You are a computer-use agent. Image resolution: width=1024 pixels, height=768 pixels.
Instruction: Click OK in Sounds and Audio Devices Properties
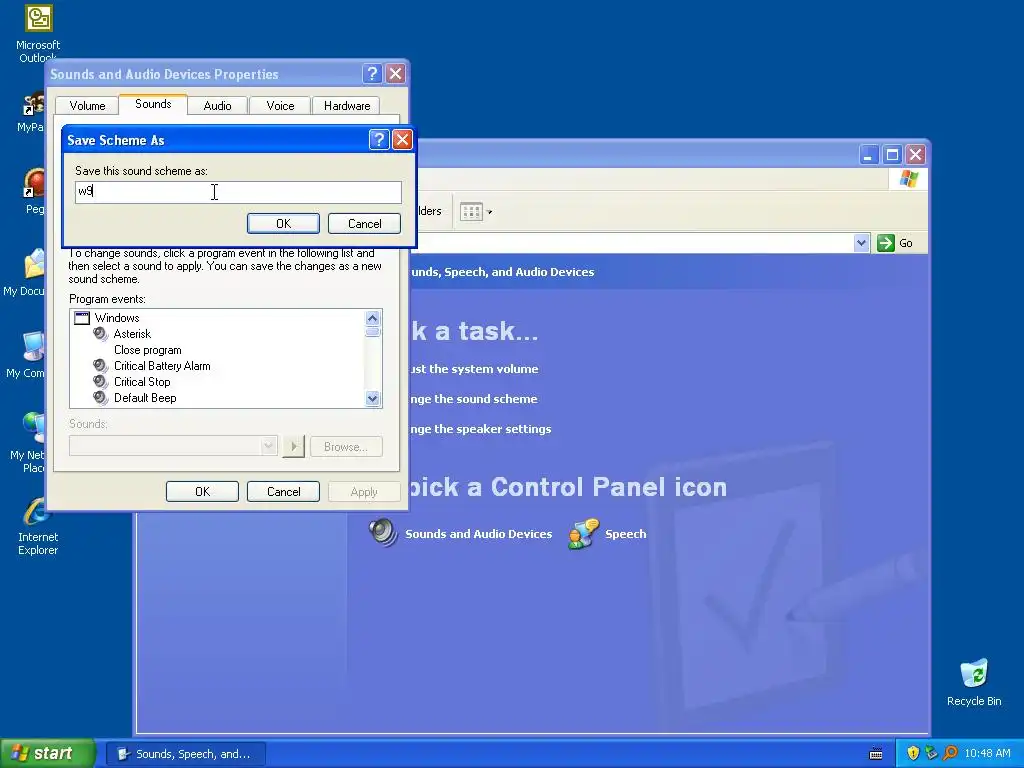tap(202, 492)
